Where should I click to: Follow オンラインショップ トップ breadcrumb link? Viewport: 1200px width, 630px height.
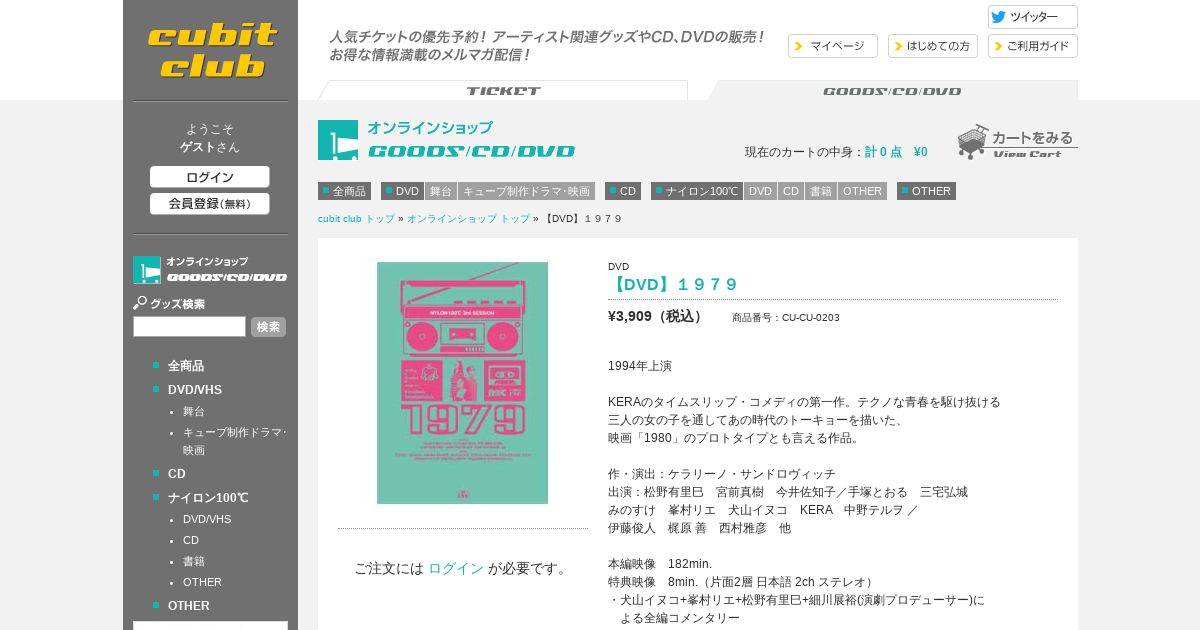pos(468,219)
